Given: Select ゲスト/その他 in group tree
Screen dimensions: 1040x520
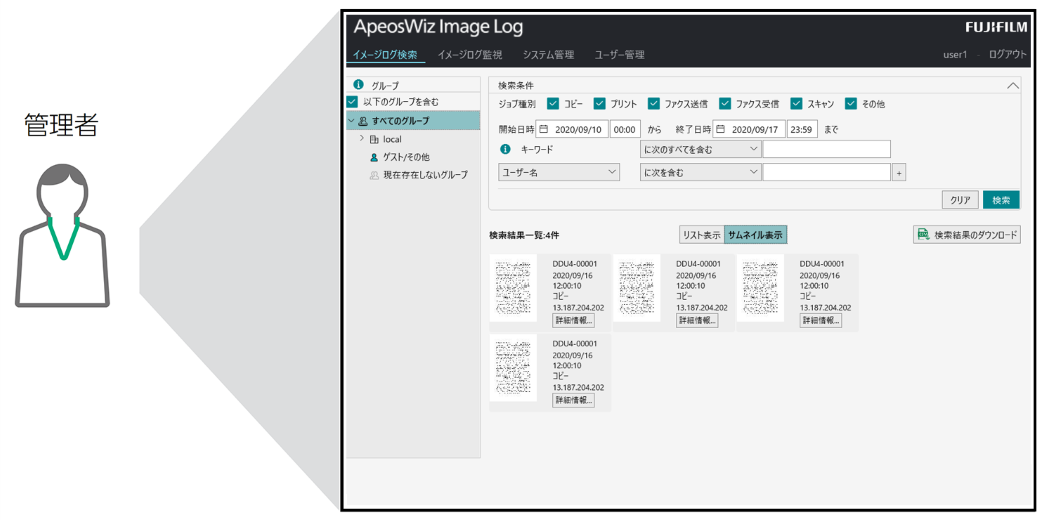Looking at the screenshot, I should click(406, 157).
